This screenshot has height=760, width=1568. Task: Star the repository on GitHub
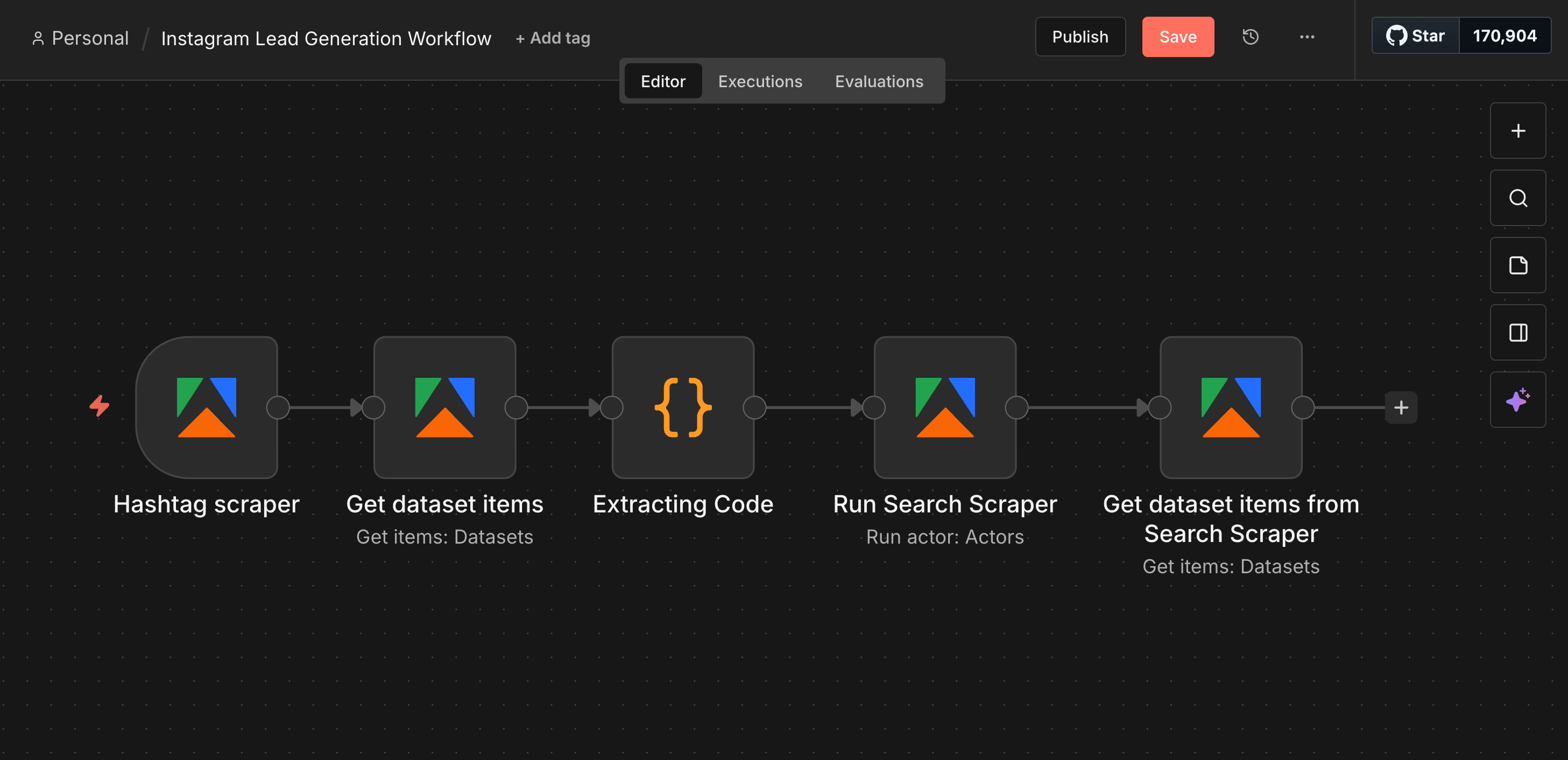point(1415,36)
